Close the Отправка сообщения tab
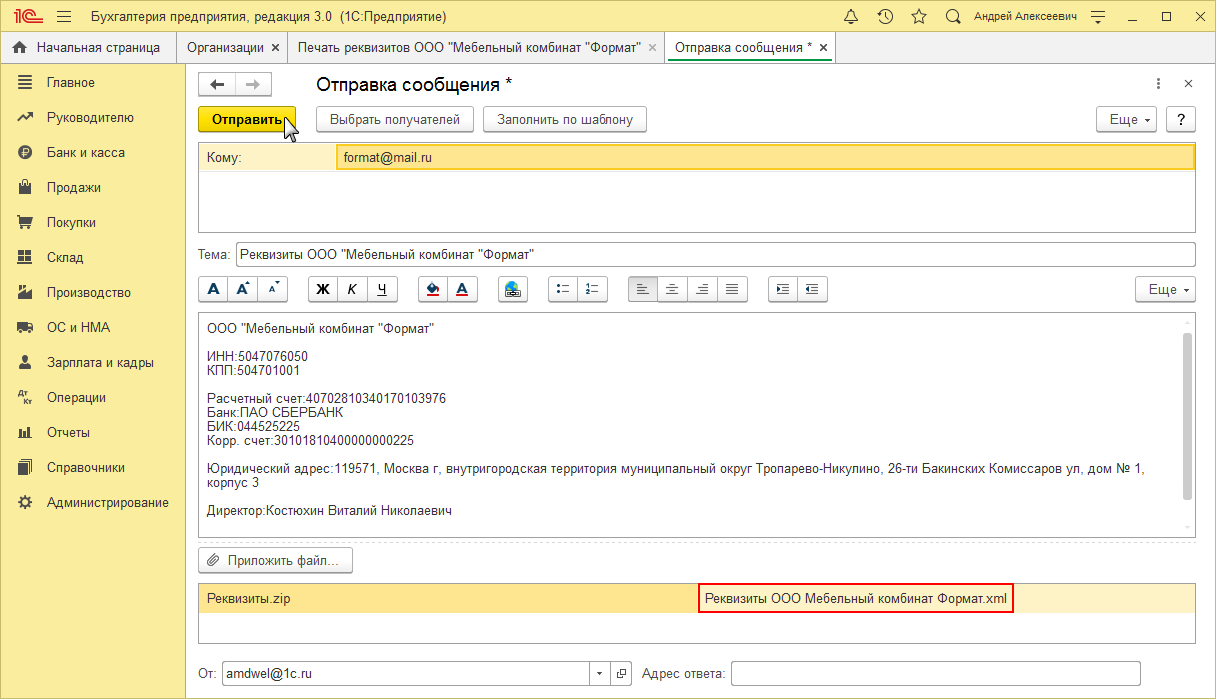 (x=823, y=47)
